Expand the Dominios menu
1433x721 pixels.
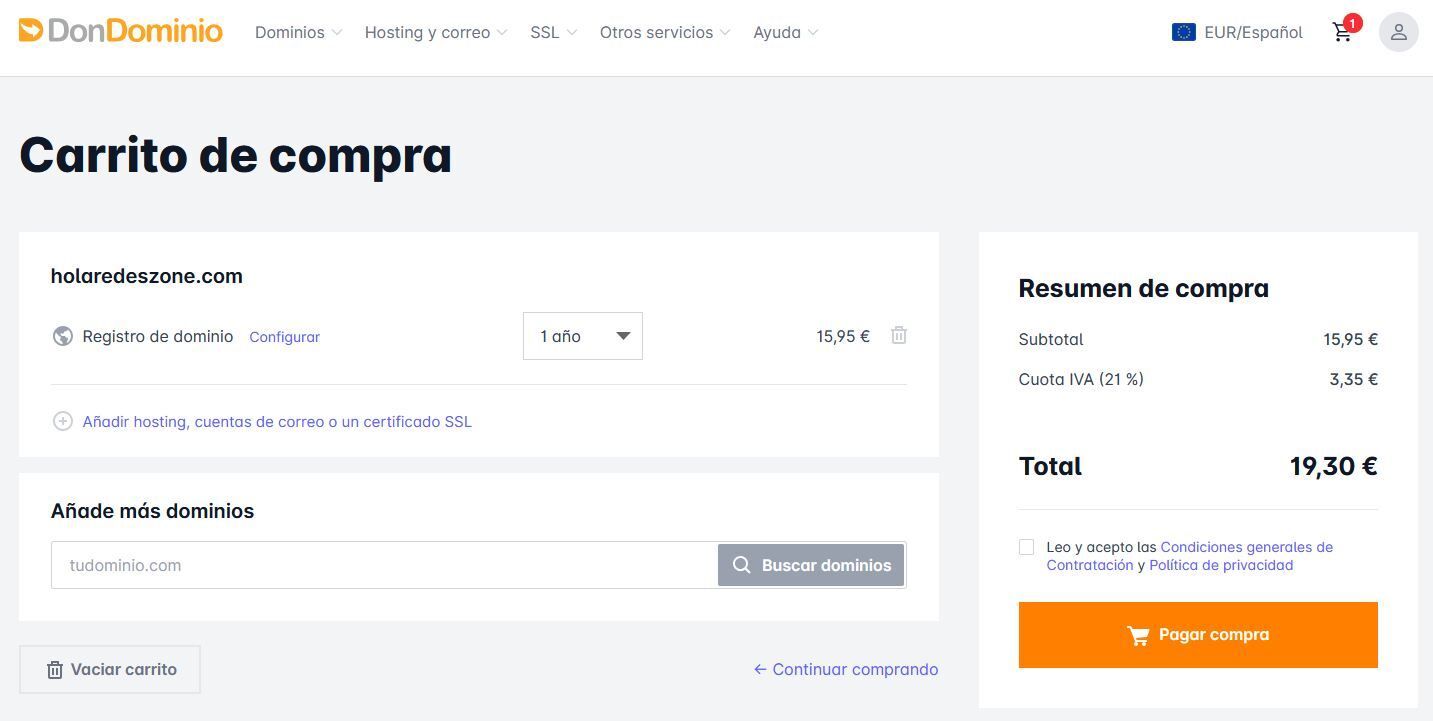(x=298, y=32)
